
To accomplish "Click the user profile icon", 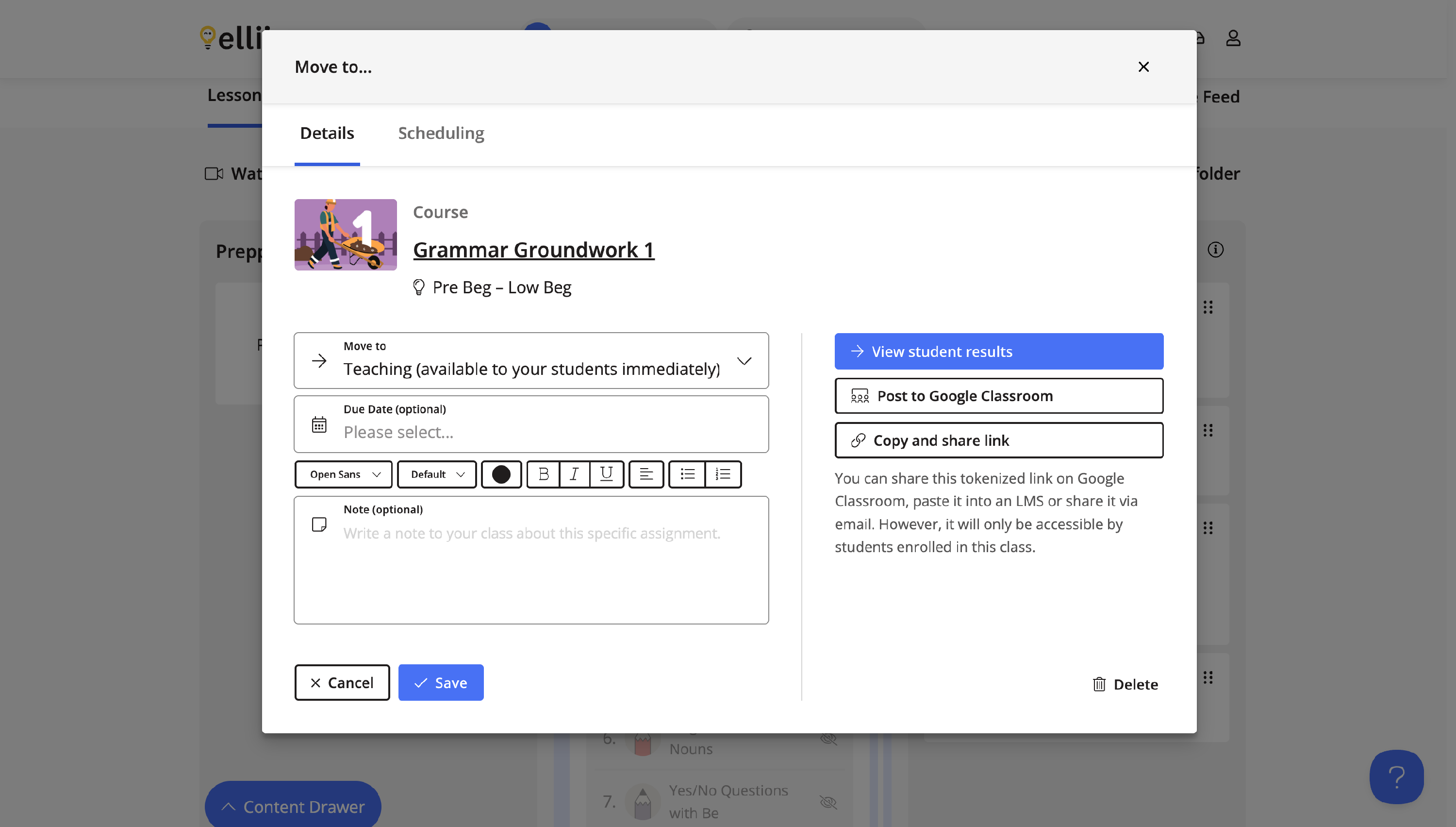I will pos(1233,38).
